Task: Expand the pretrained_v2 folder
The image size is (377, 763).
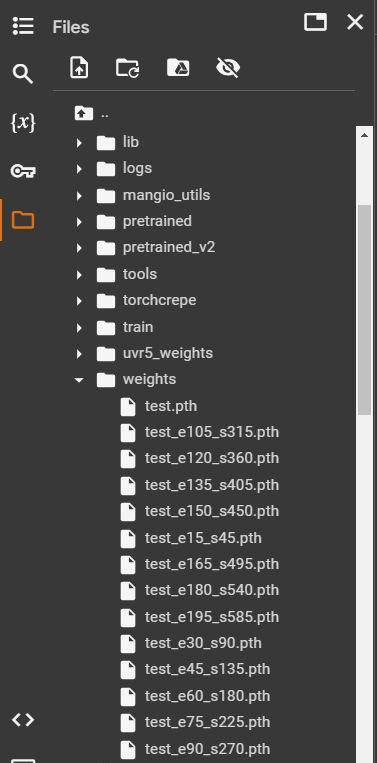Action: pos(79,248)
